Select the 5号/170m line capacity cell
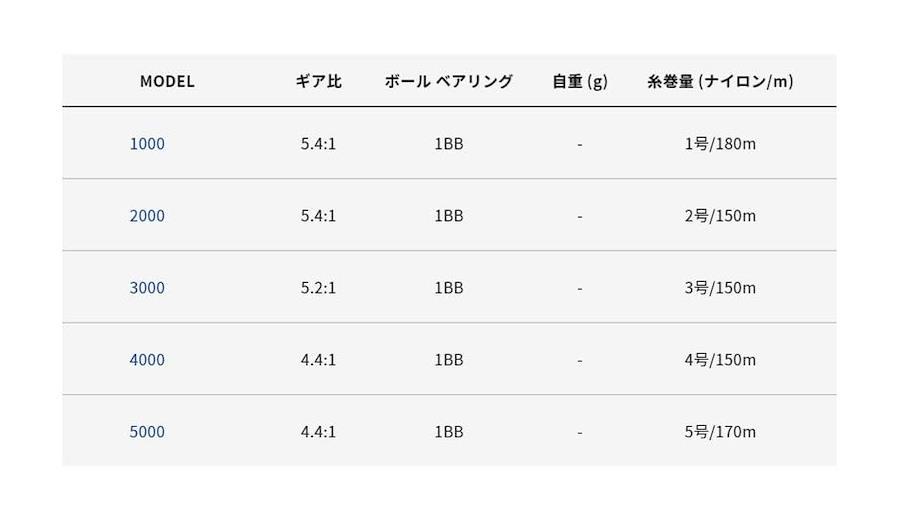Viewport: 900px width, 522px height. coord(720,432)
